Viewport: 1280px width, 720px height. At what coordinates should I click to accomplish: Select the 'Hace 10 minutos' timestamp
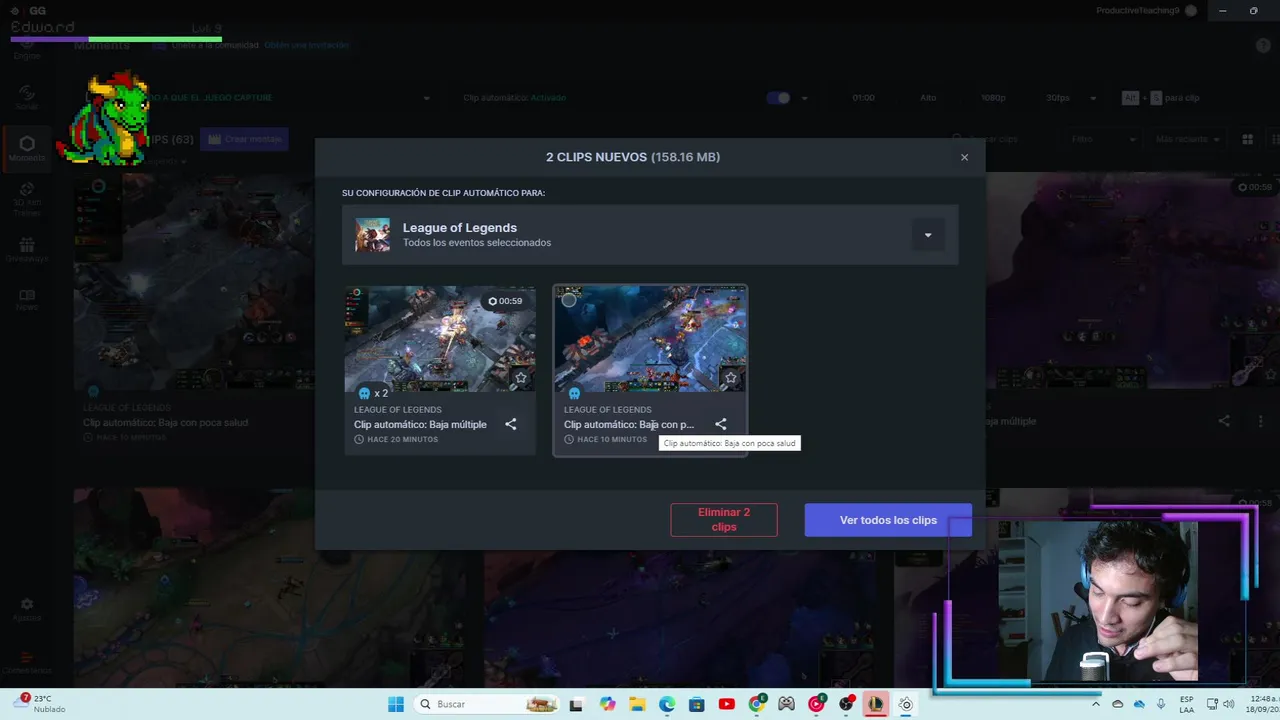pyautogui.click(x=612, y=439)
